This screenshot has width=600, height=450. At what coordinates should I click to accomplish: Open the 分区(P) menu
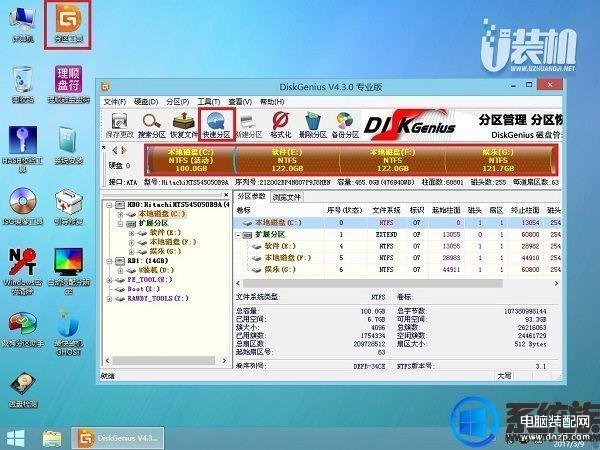pos(178,102)
